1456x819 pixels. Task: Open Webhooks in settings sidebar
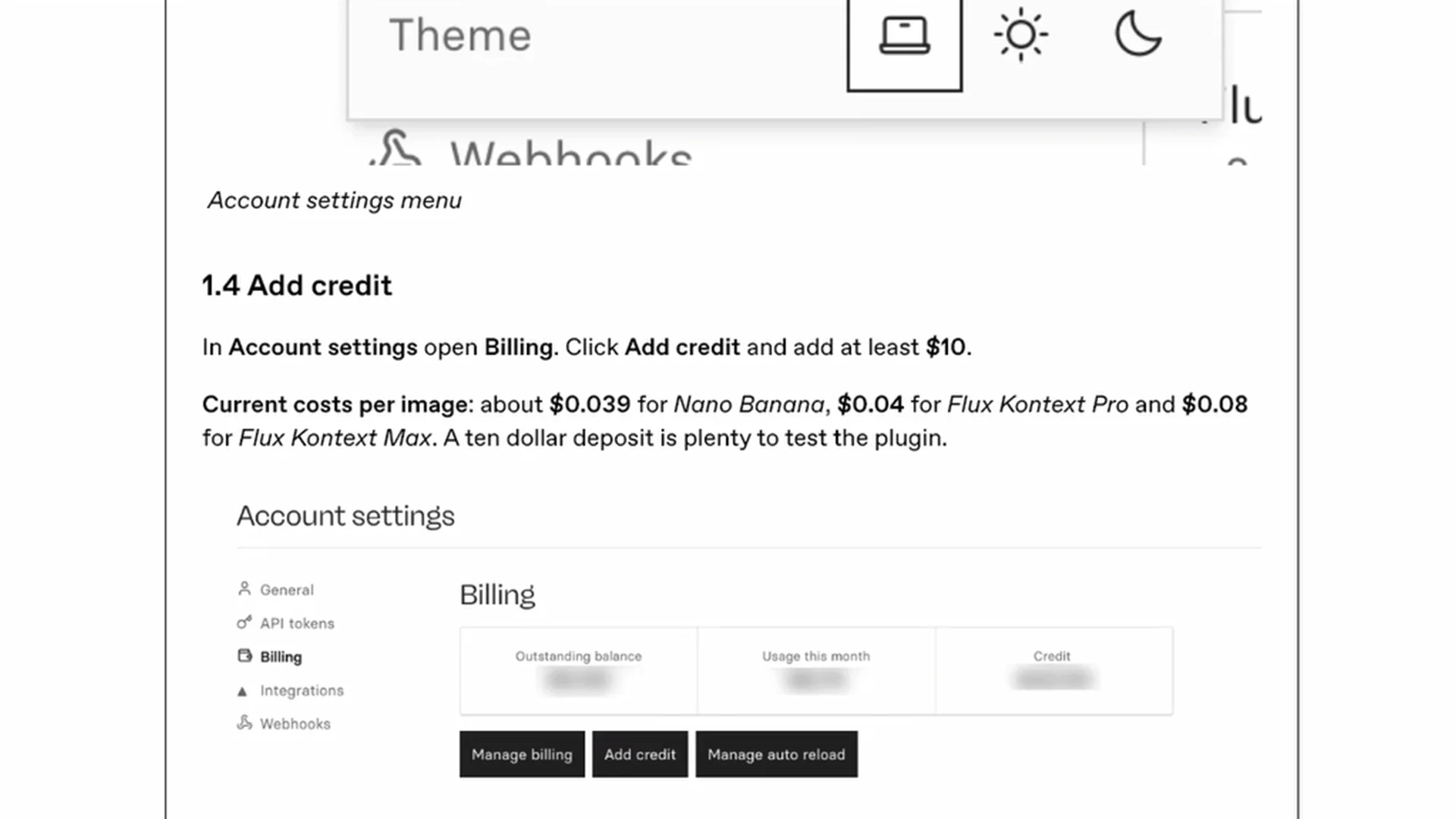tap(295, 724)
